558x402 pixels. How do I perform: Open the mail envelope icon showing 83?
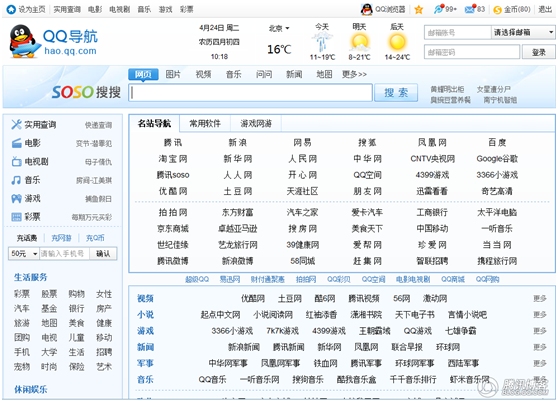(470, 9)
